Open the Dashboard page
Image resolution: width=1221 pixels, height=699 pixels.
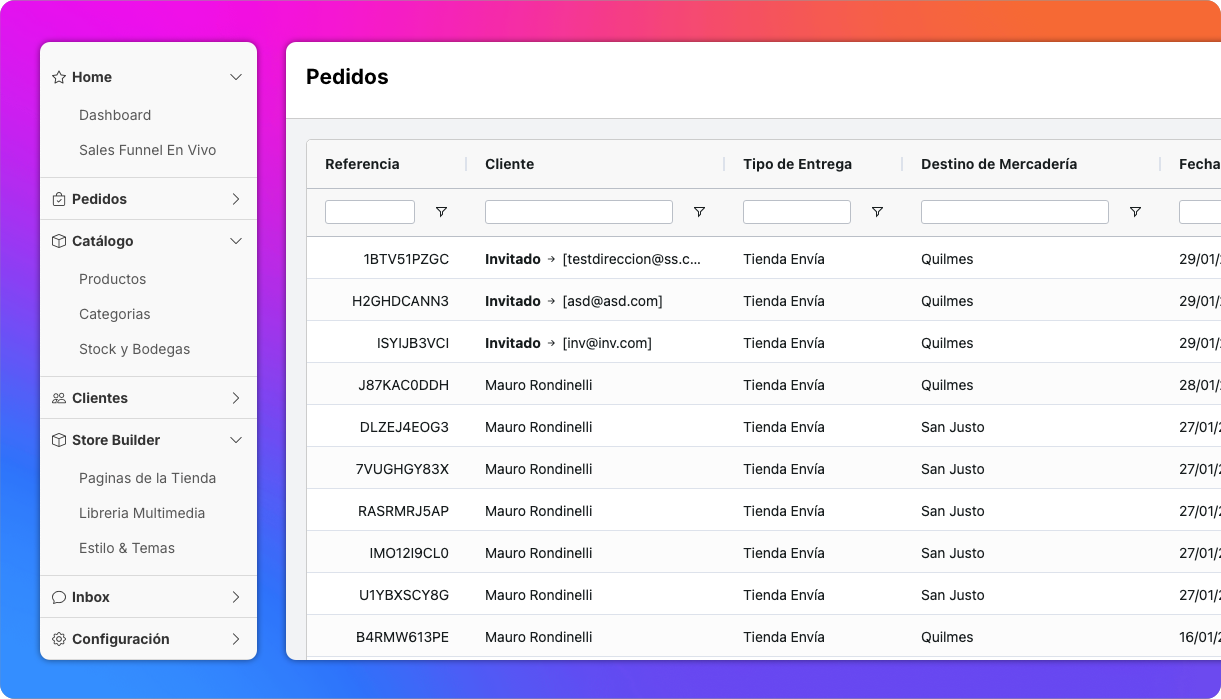115,115
